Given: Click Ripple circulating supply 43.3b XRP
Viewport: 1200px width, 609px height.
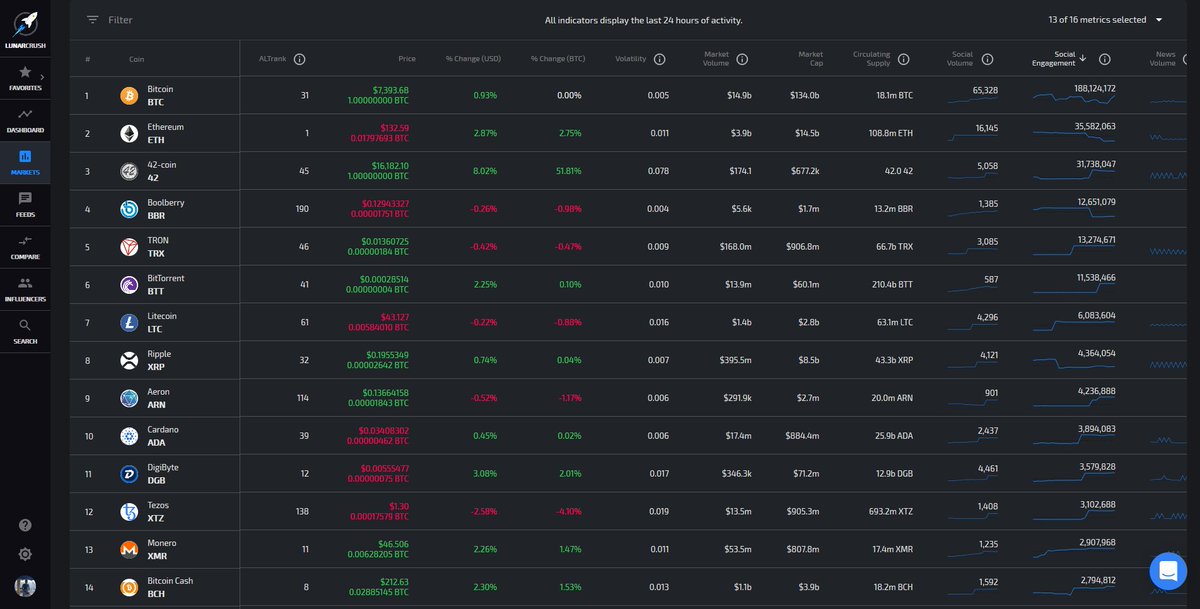Looking at the screenshot, I should pyautogui.click(x=894, y=360).
